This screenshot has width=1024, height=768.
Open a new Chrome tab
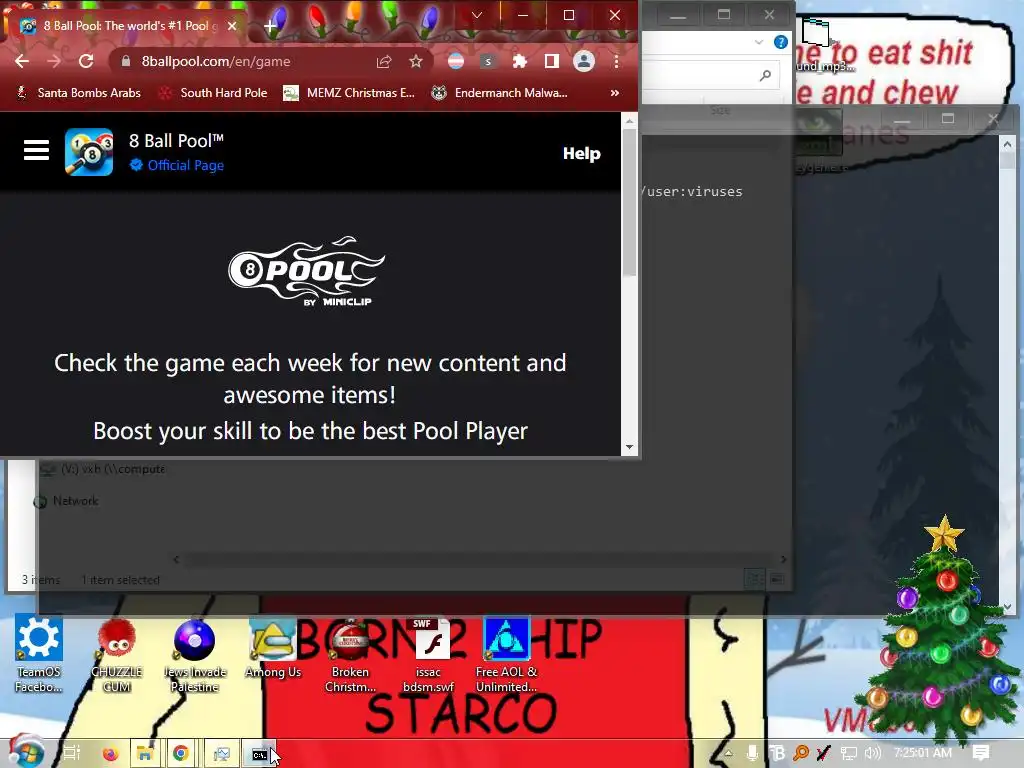pos(270,27)
